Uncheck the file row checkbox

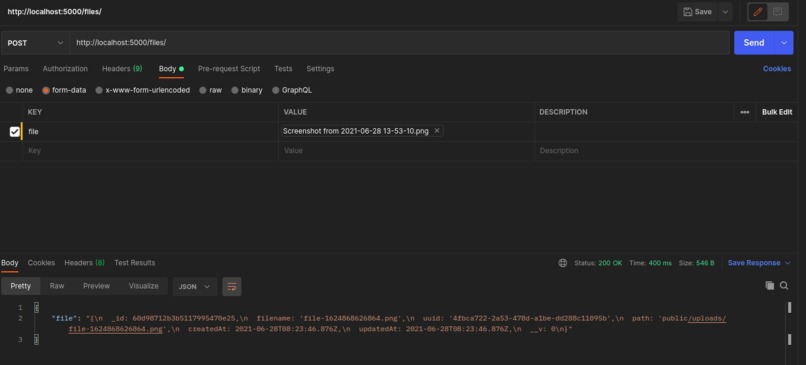point(14,132)
